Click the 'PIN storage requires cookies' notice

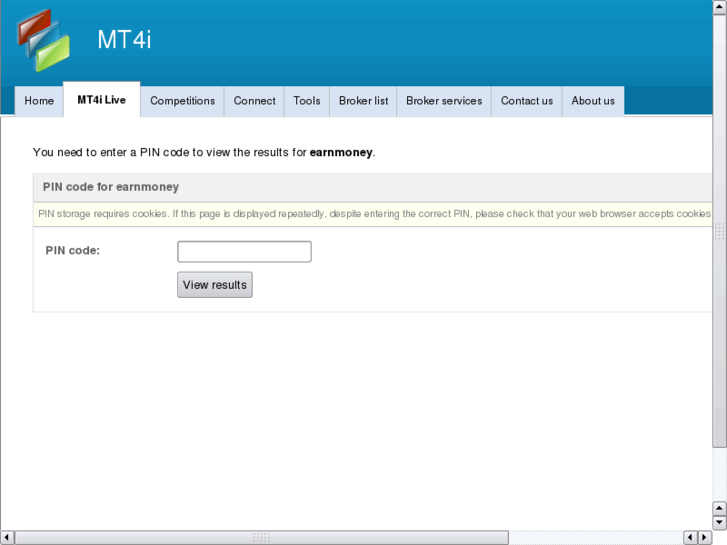click(x=374, y=214)
